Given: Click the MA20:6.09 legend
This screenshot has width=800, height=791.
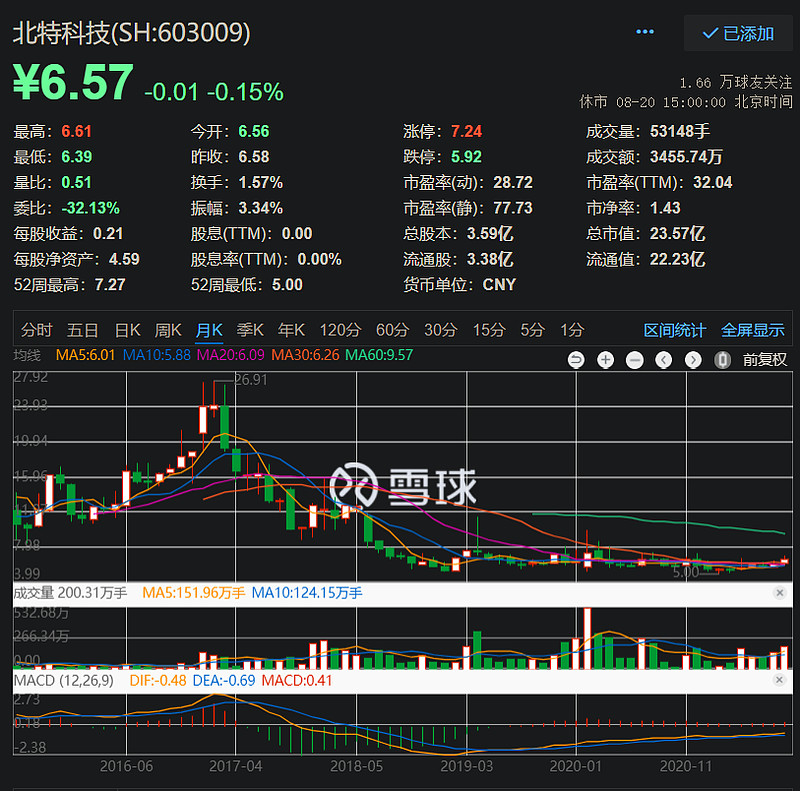Looking at the screenshot, I should pyautogui.click(x=231, y=355).
